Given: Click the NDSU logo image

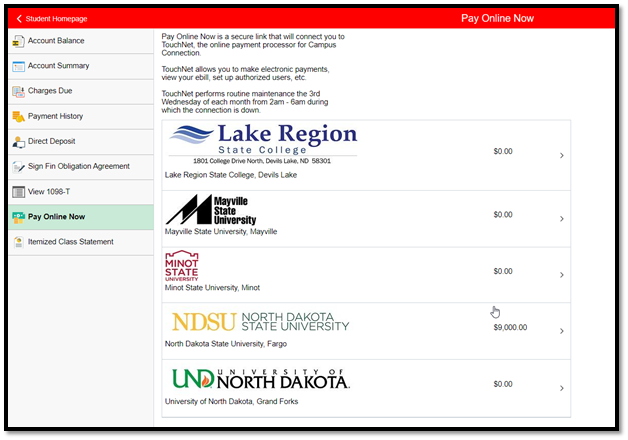Looking at the screenshot, I should 261,322.
